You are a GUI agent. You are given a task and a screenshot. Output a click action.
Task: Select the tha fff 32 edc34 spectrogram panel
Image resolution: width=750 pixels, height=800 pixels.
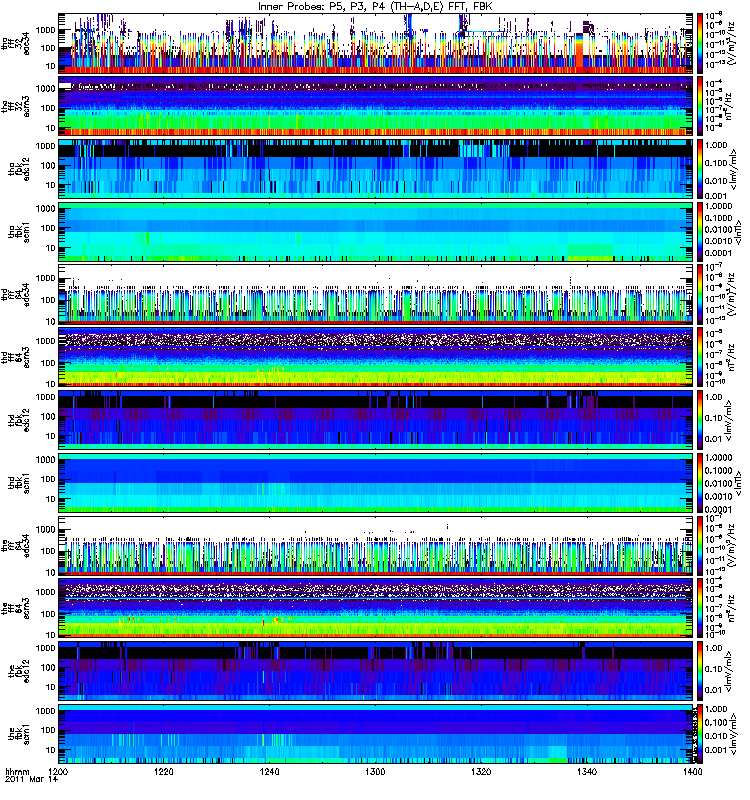(x=376, y=43)
